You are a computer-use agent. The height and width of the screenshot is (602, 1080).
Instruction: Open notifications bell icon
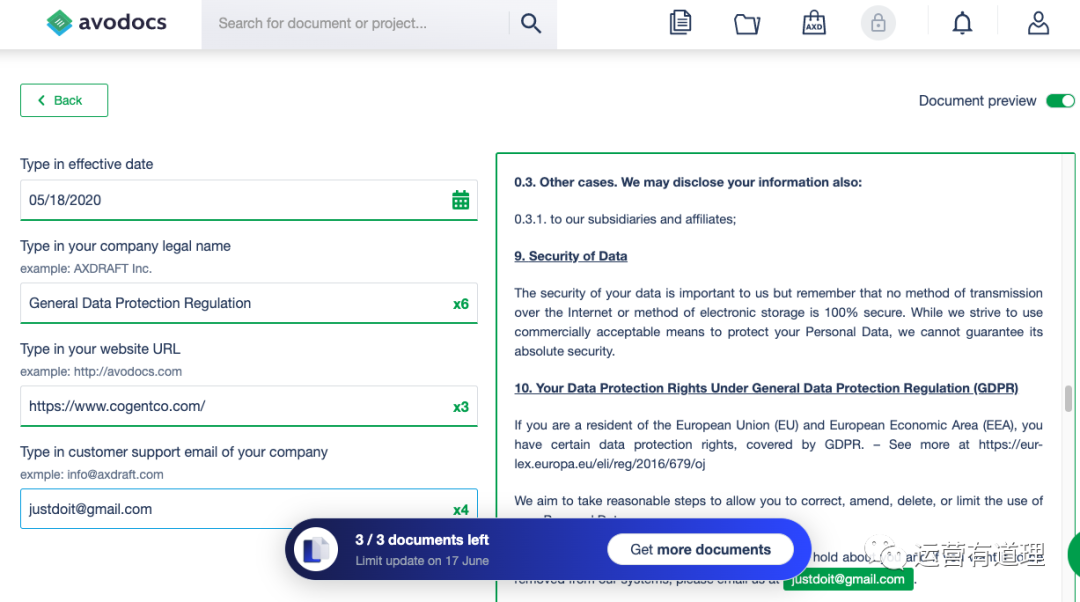(x=962, y=24)
